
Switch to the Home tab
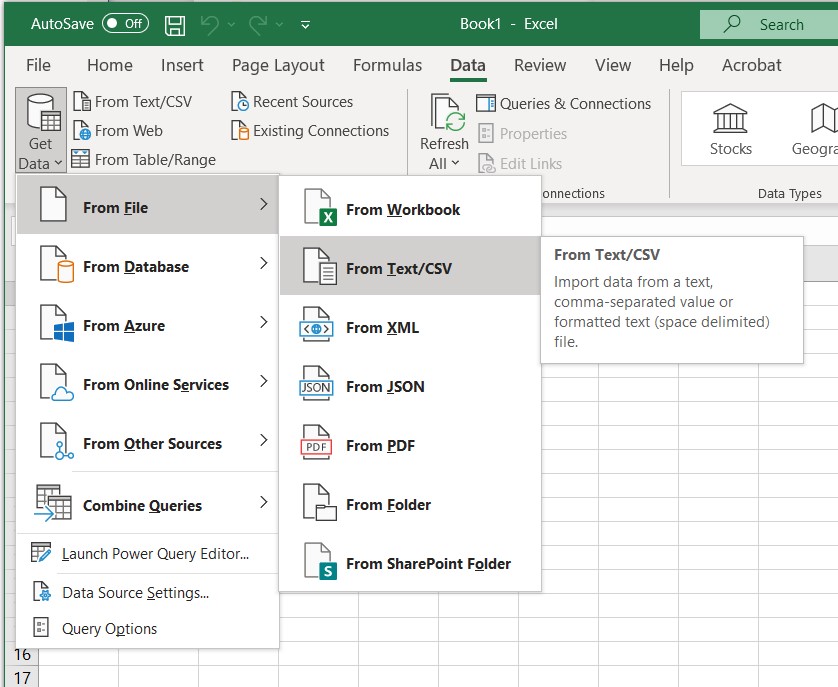tap(110, 65)
